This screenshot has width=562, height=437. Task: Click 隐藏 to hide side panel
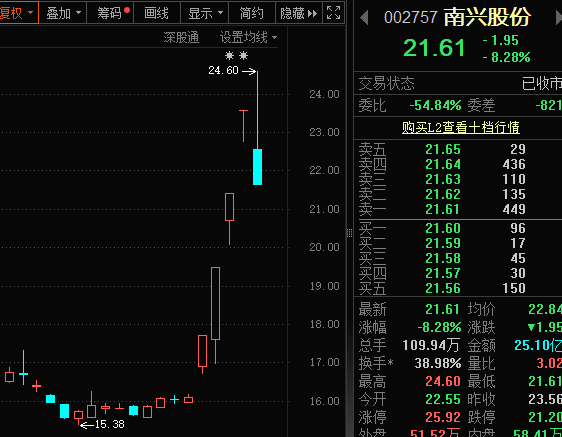coord(299,13)
